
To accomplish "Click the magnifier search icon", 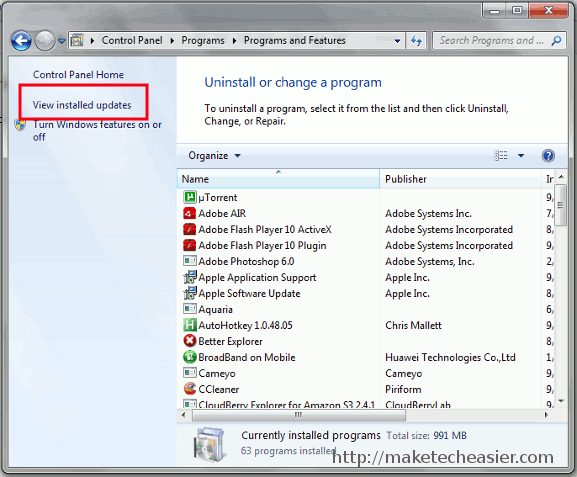I will pyautogui.click(x=556, y=40).
